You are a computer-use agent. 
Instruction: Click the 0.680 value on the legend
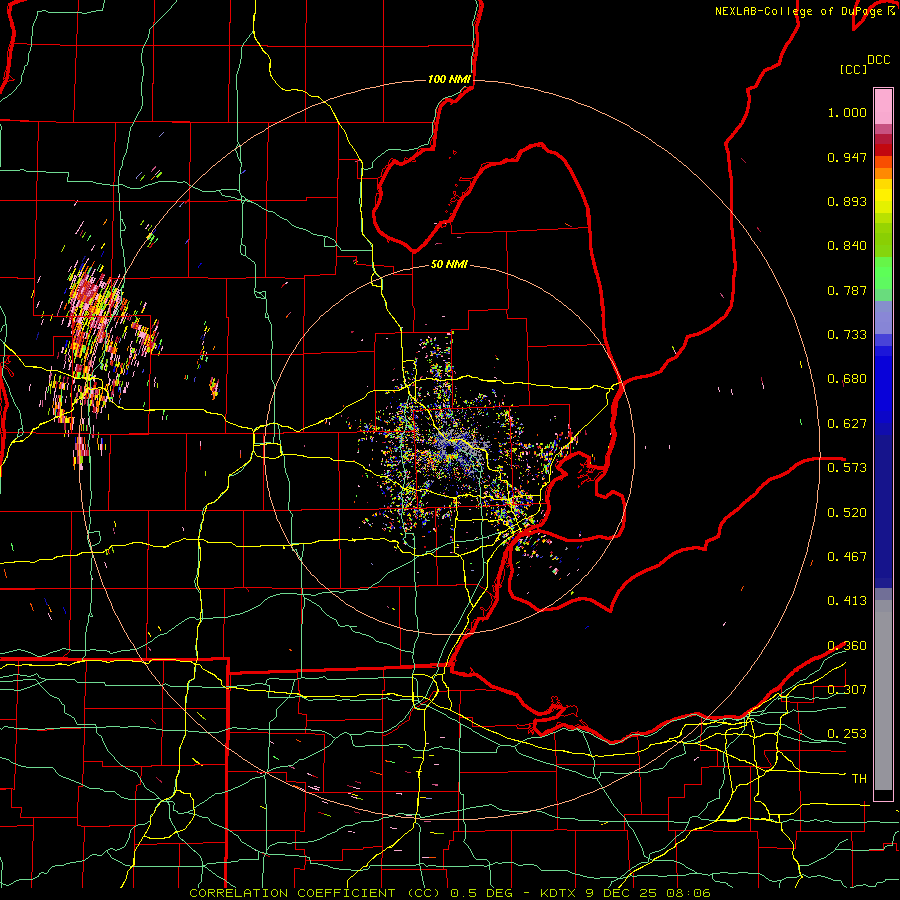(847, 379)
